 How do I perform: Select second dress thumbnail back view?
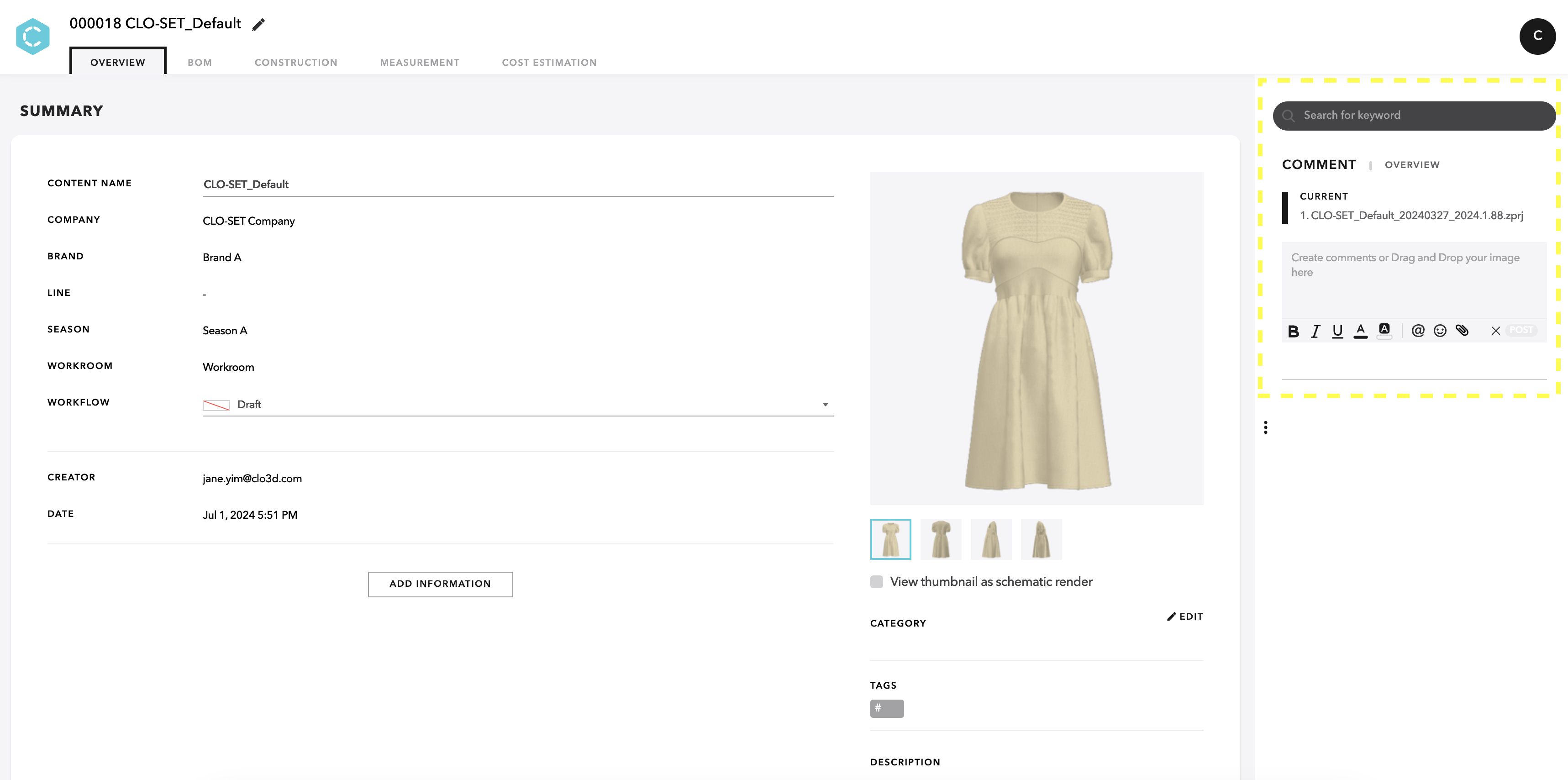pos(941,539)
